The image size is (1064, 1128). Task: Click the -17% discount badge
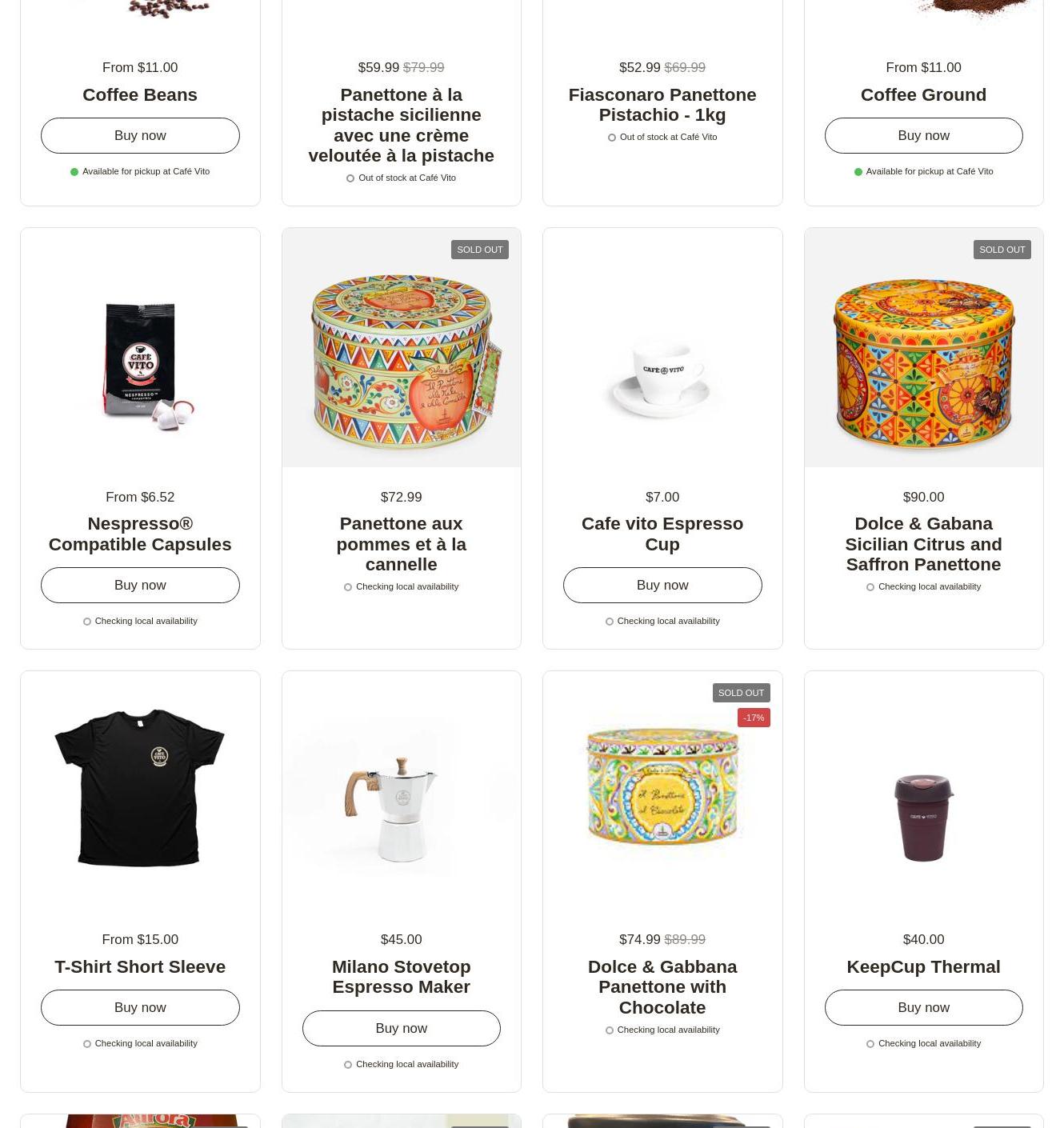pos(754,718)
